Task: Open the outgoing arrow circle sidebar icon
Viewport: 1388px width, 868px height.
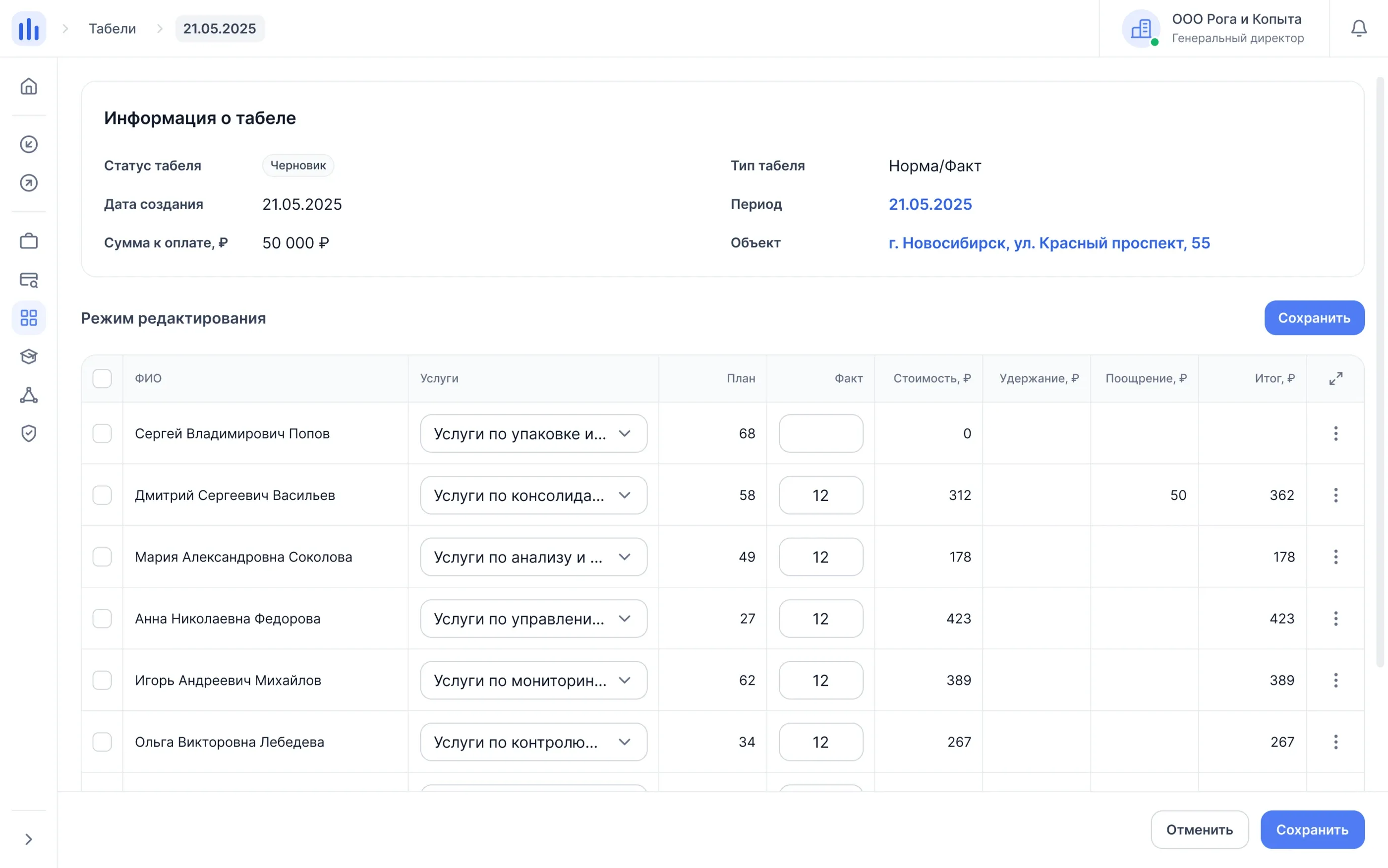Action: [29, 183]
